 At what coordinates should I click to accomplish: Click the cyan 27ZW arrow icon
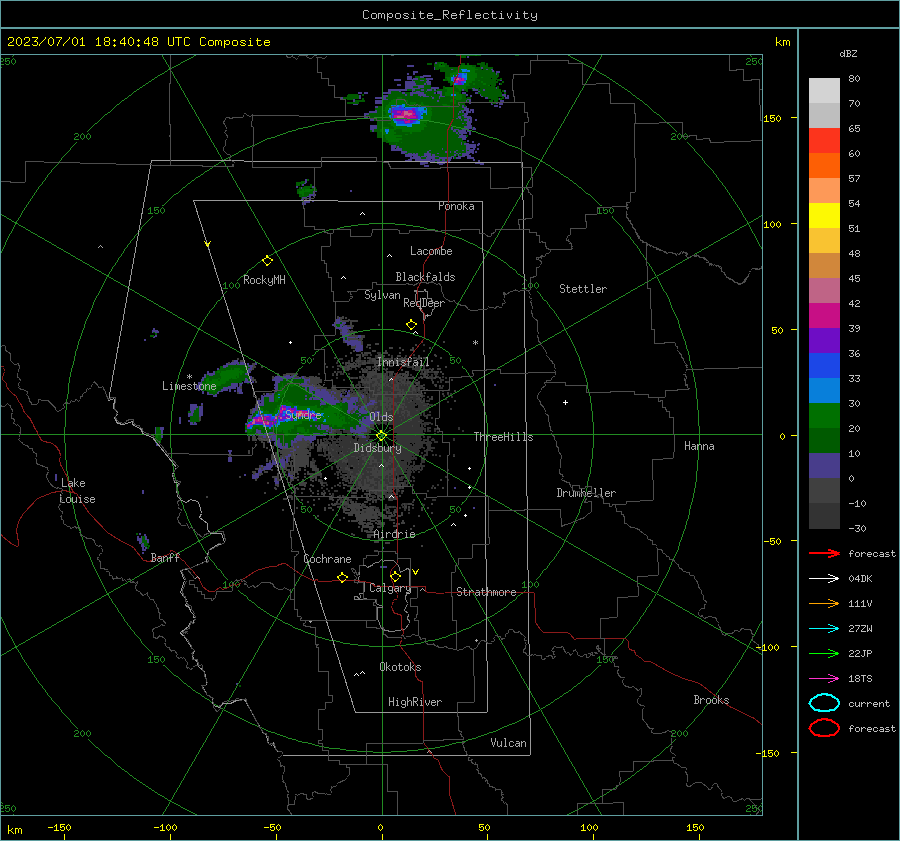824,628
